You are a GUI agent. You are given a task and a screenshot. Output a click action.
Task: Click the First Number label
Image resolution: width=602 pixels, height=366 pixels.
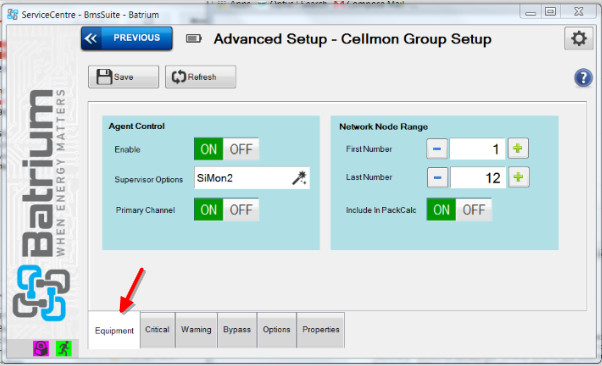[x=369, y=149]
